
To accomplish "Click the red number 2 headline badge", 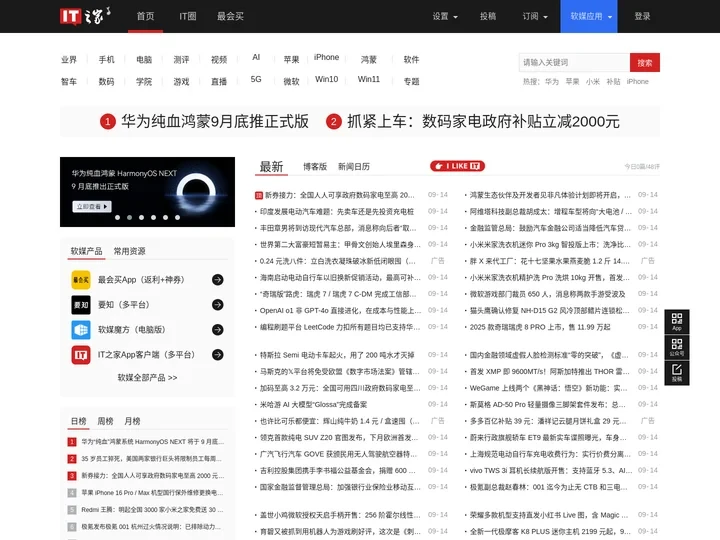I will coord(334,122).
